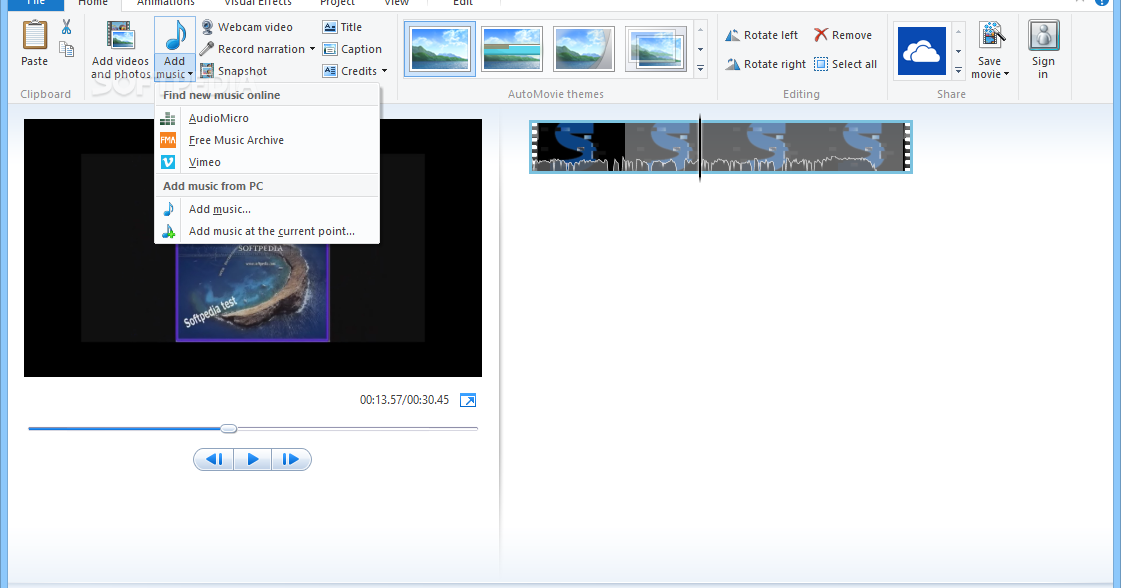1121x588 pixels.
Task: Select first AutoMovie theme thumbnail
Action: point(440,49)
